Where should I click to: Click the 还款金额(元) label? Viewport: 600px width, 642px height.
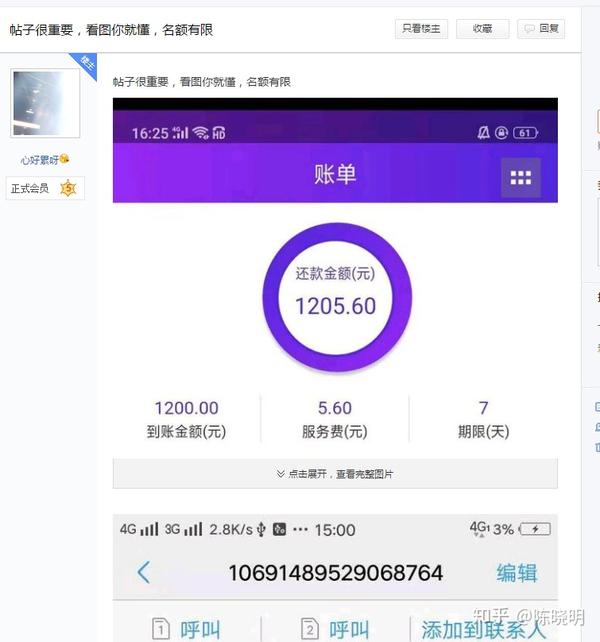335,274
